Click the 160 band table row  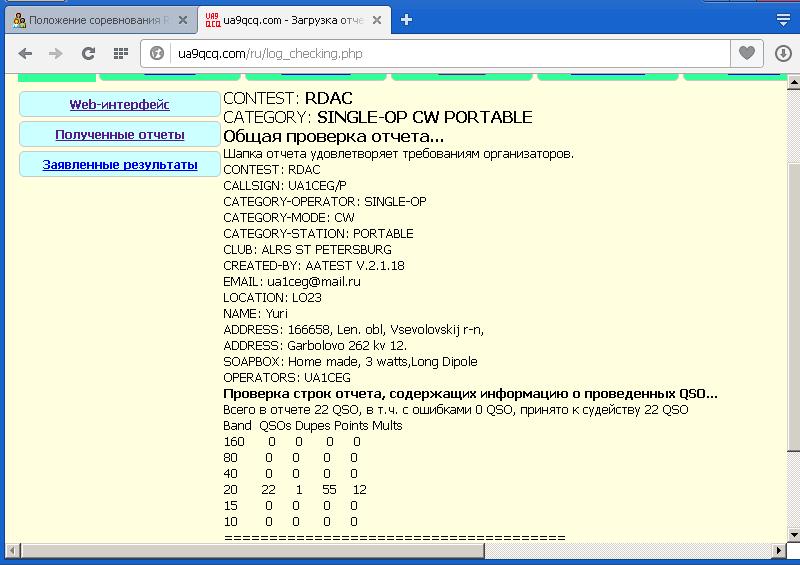coord(292,442)
